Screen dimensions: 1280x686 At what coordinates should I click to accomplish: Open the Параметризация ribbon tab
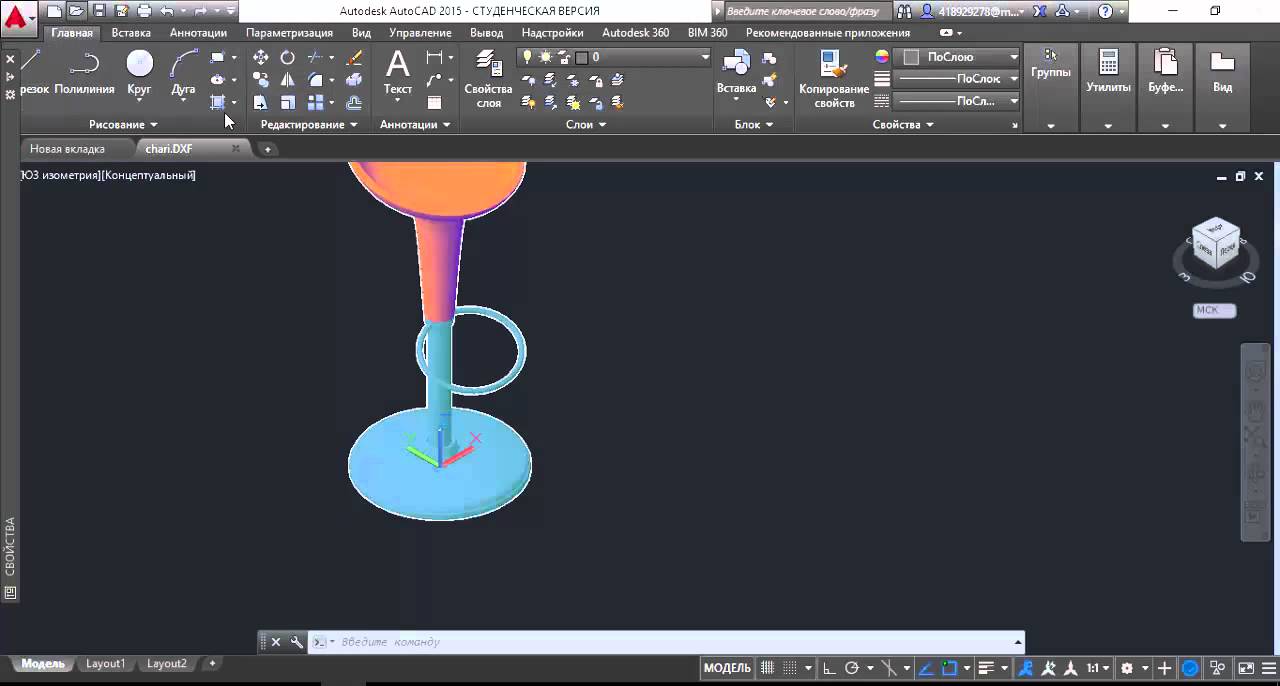[289, 33]
